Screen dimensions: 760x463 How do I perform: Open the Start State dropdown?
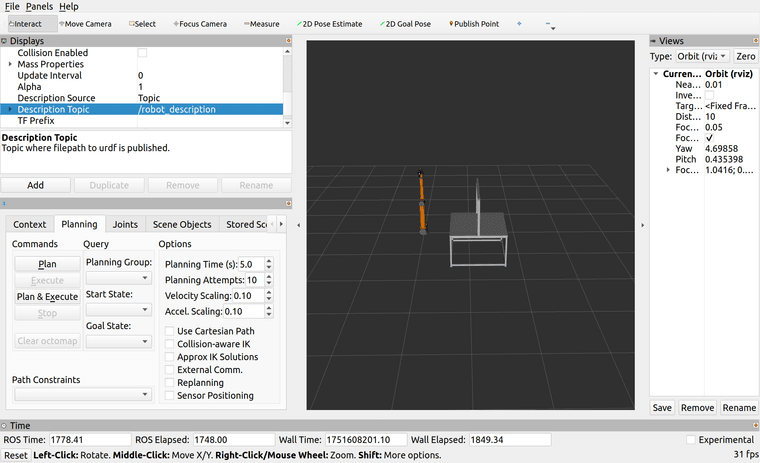pyautogui.click(x=119, y=309)
